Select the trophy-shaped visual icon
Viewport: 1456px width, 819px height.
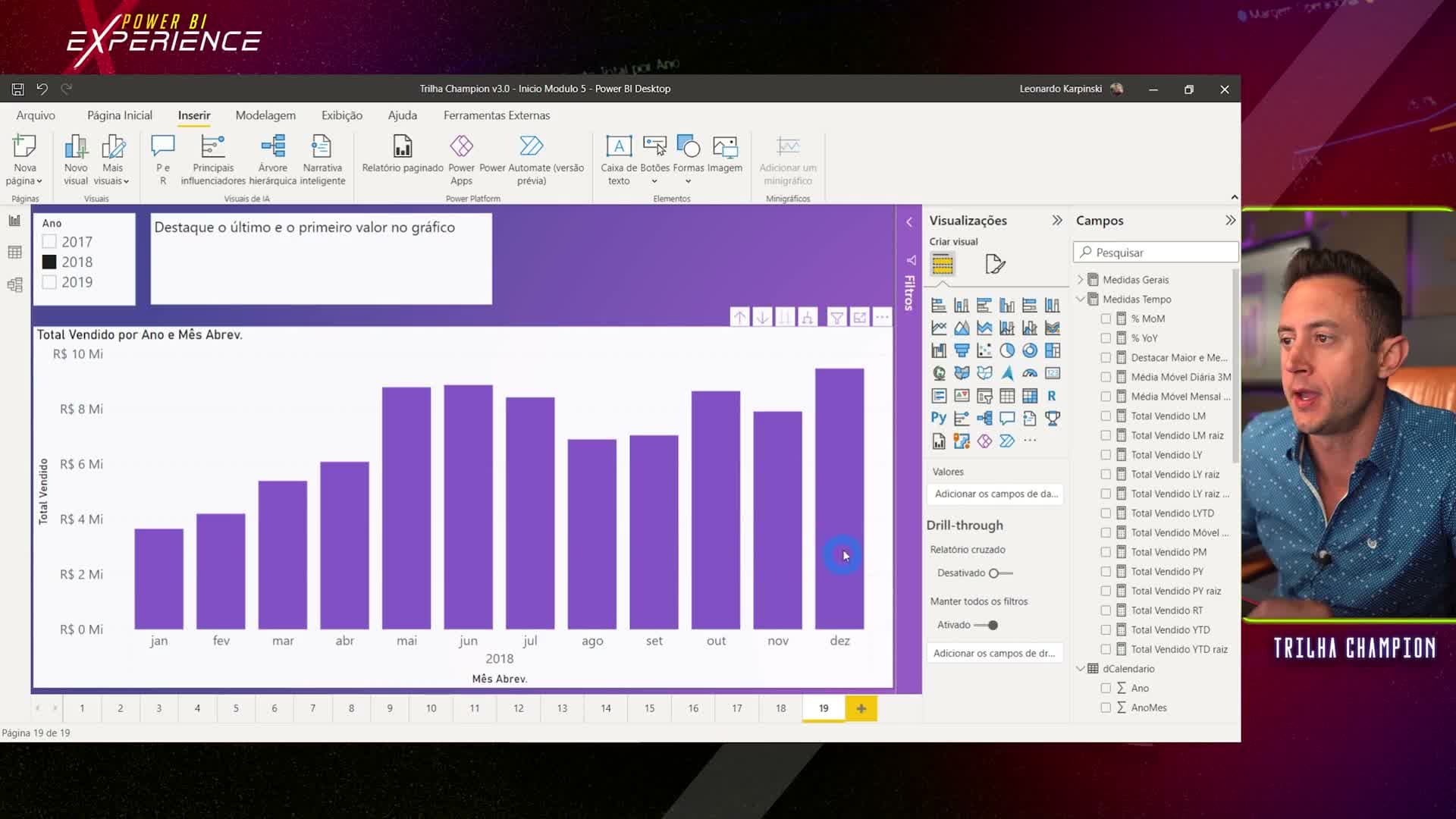coord(1053,418)
